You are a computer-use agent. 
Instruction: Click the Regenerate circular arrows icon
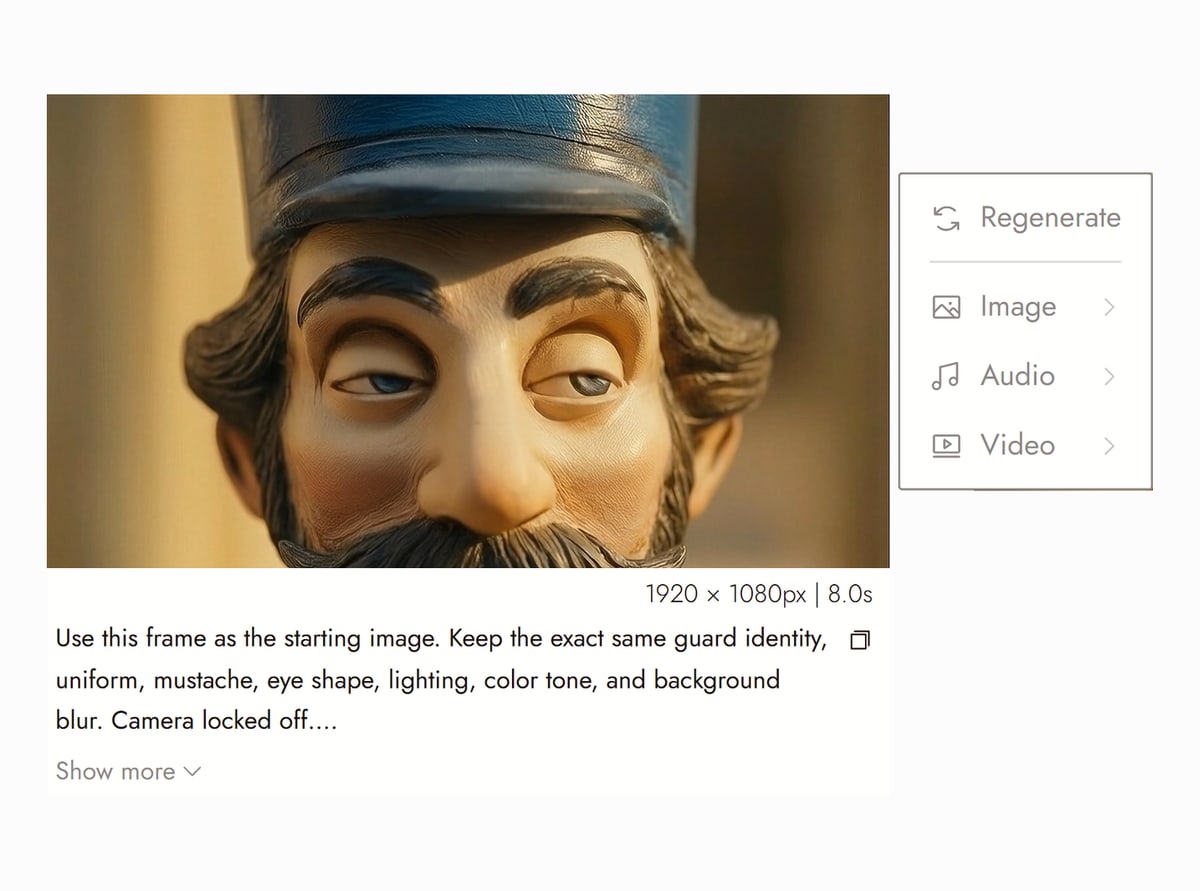click(x=946, y=218)
